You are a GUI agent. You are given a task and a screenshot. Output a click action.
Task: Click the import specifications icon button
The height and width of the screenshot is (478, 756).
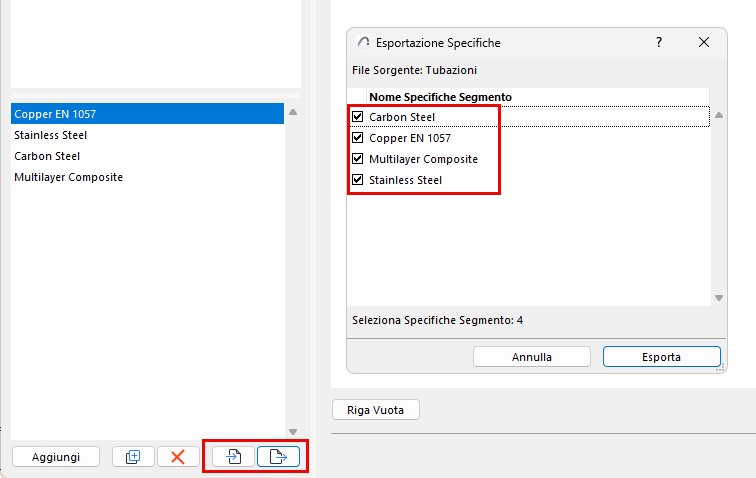233,456
